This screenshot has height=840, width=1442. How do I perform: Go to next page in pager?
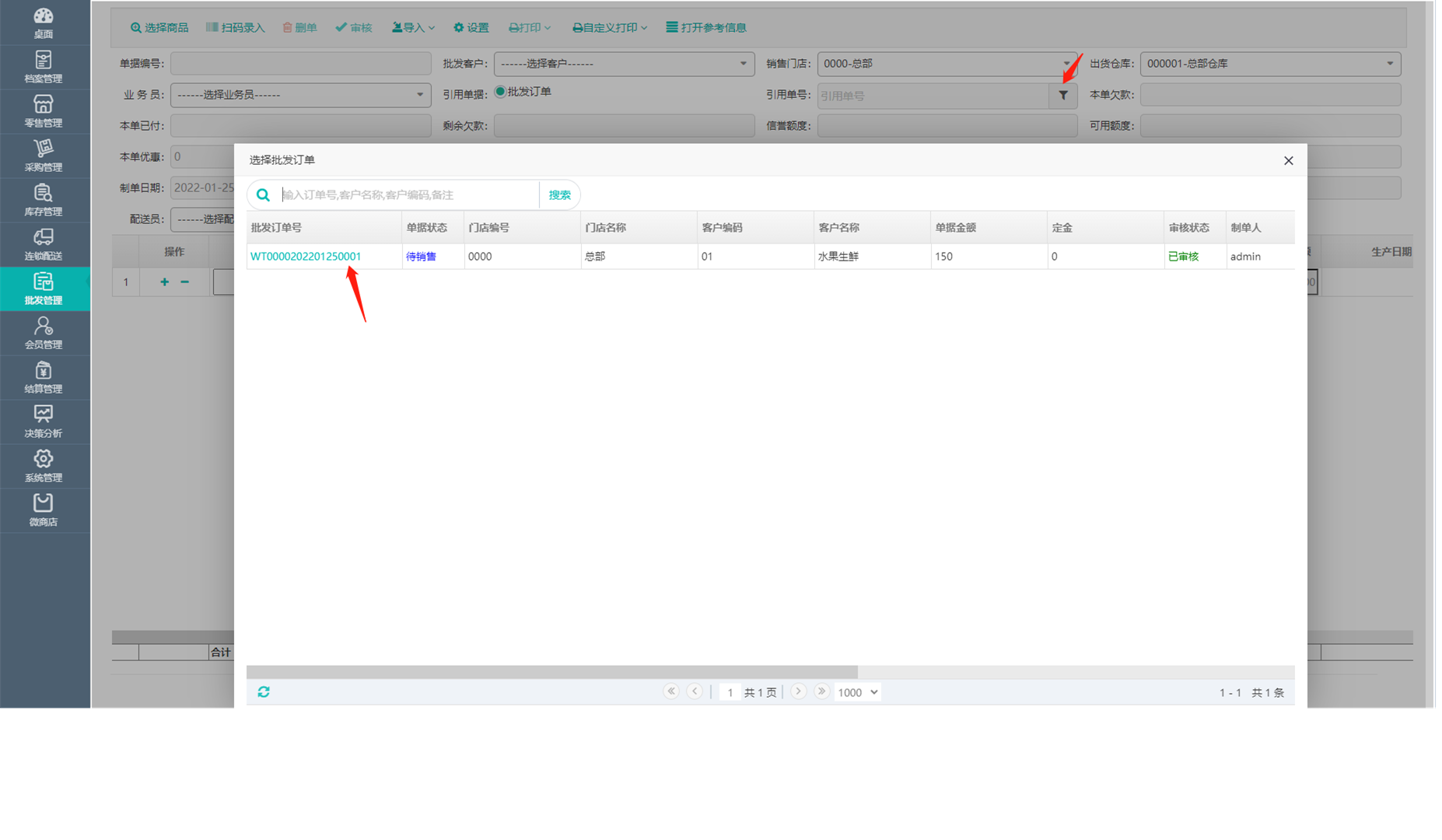point(798,691)
